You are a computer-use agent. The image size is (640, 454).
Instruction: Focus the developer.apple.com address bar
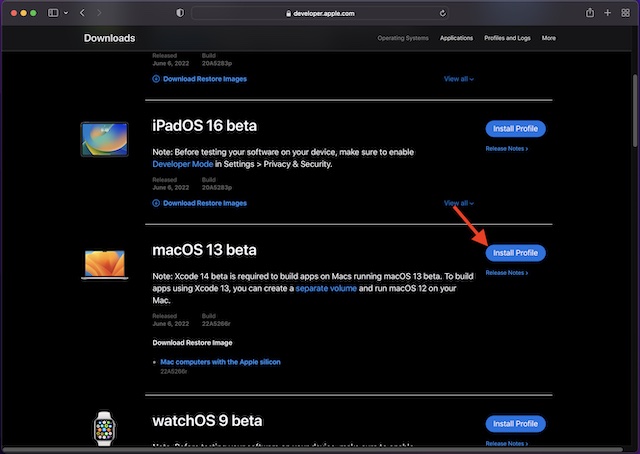320,13
